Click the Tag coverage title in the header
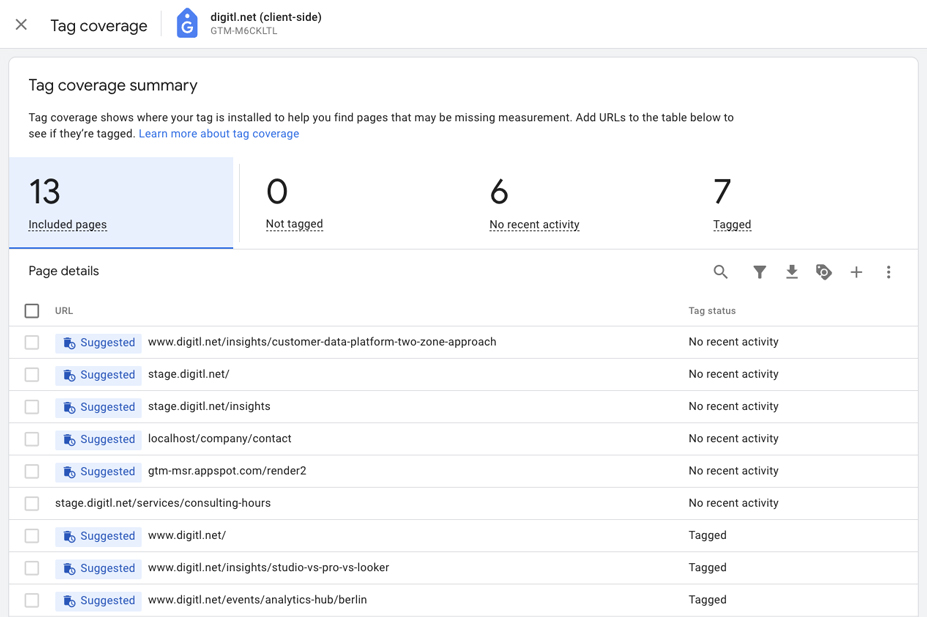This screenshot has width=927, height=617. coord(99,26)
